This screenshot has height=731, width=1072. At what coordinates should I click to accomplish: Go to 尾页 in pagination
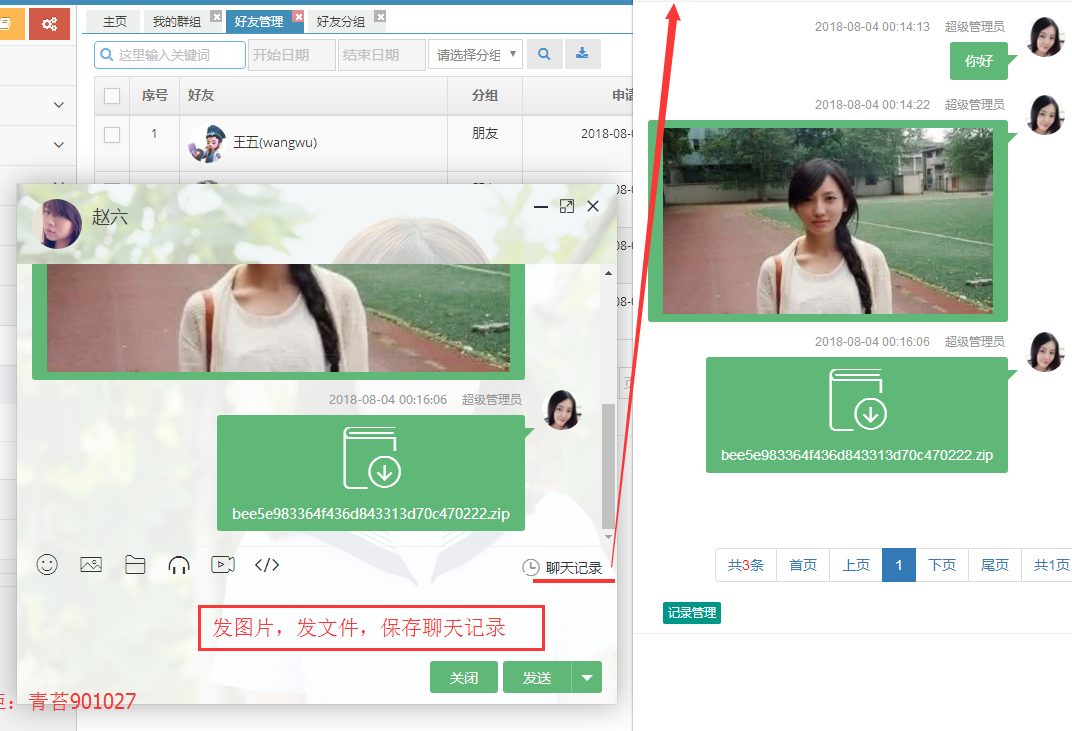pyautogui.click(x=995, y=565)
